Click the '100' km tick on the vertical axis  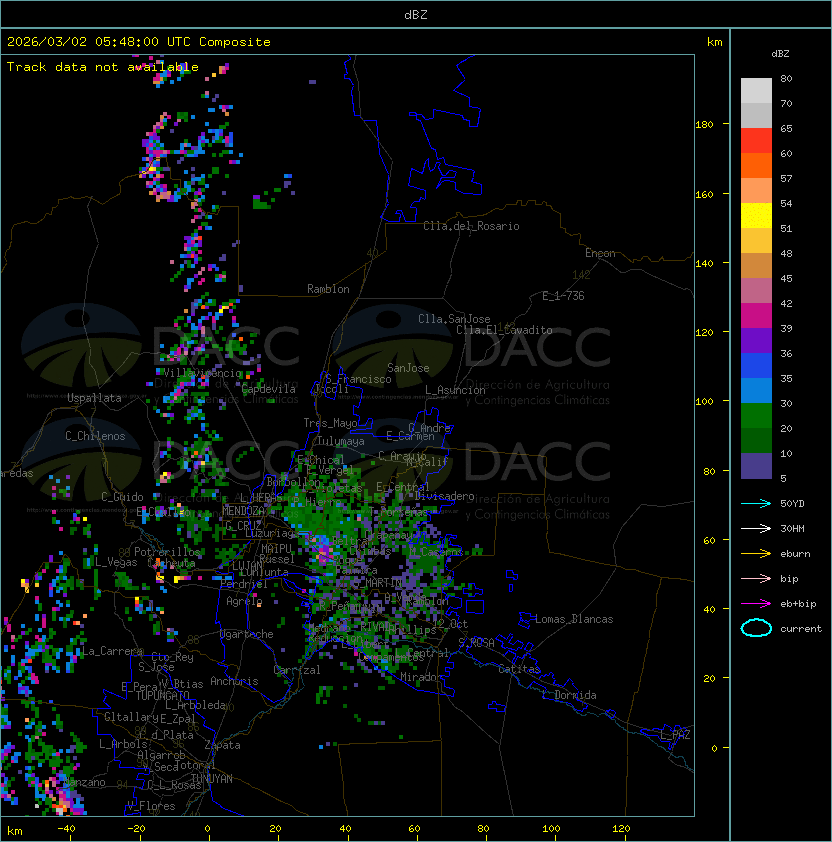(704, 402)
